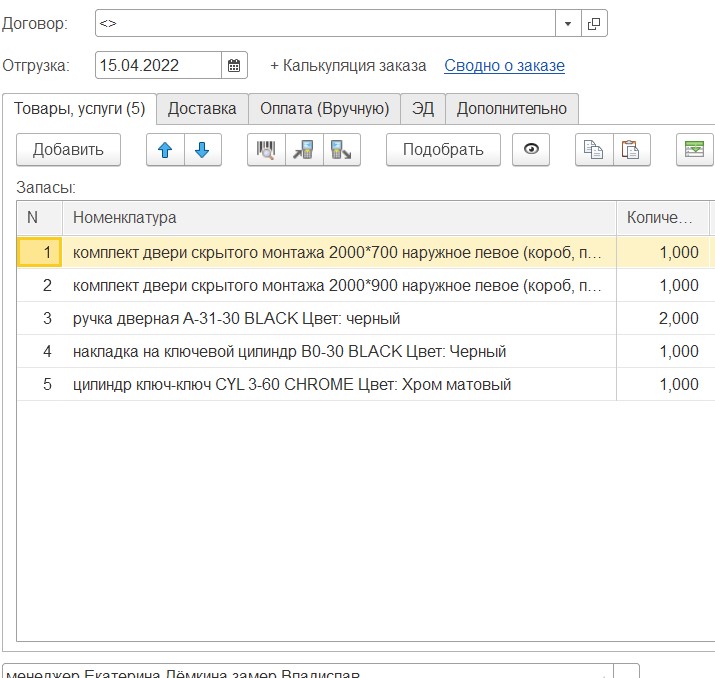Click the green table settings icon
Screen dimensions: 715x678
(x=694, y=150)
